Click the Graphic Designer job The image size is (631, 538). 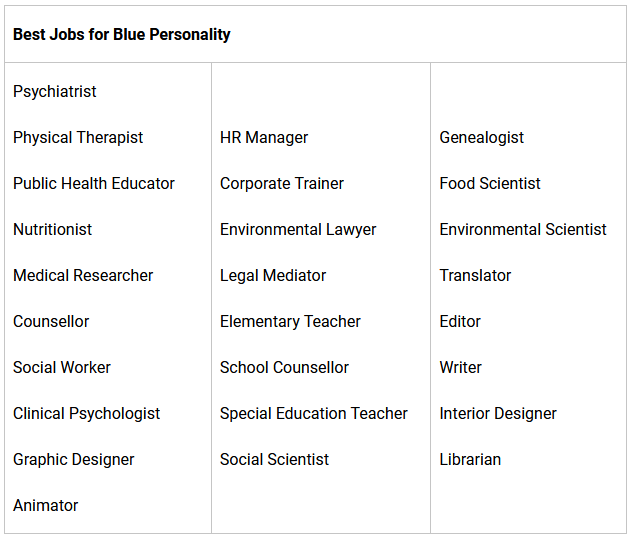73,459
